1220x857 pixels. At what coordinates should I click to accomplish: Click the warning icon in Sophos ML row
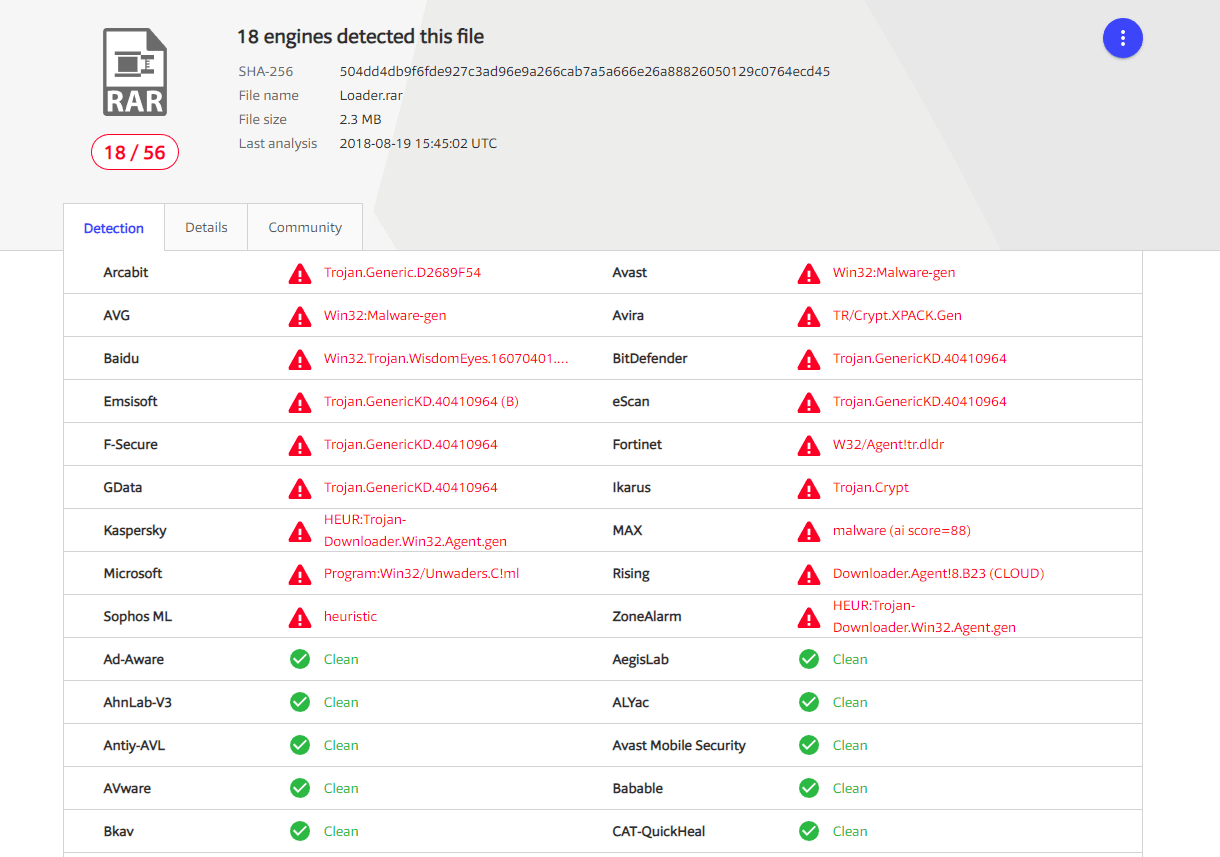tap(299, 617)
